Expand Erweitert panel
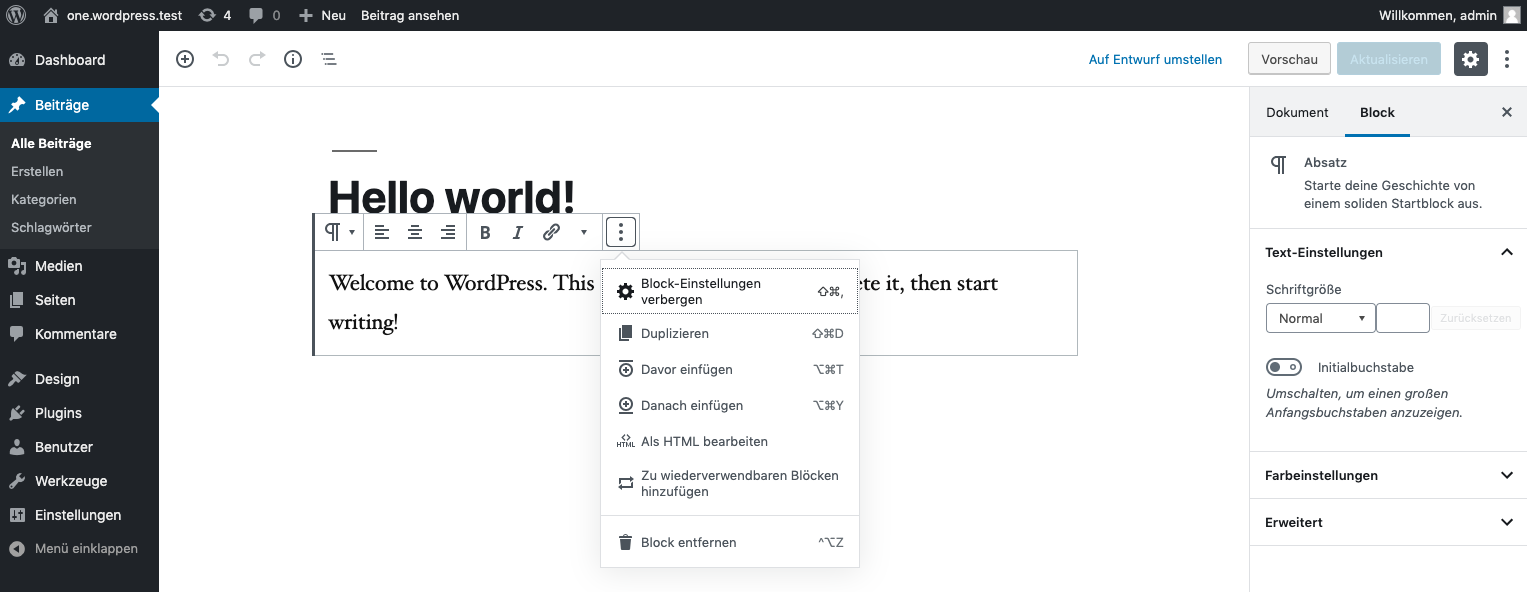Viewport: 1527px width, 592px height. click(1389, 522)
